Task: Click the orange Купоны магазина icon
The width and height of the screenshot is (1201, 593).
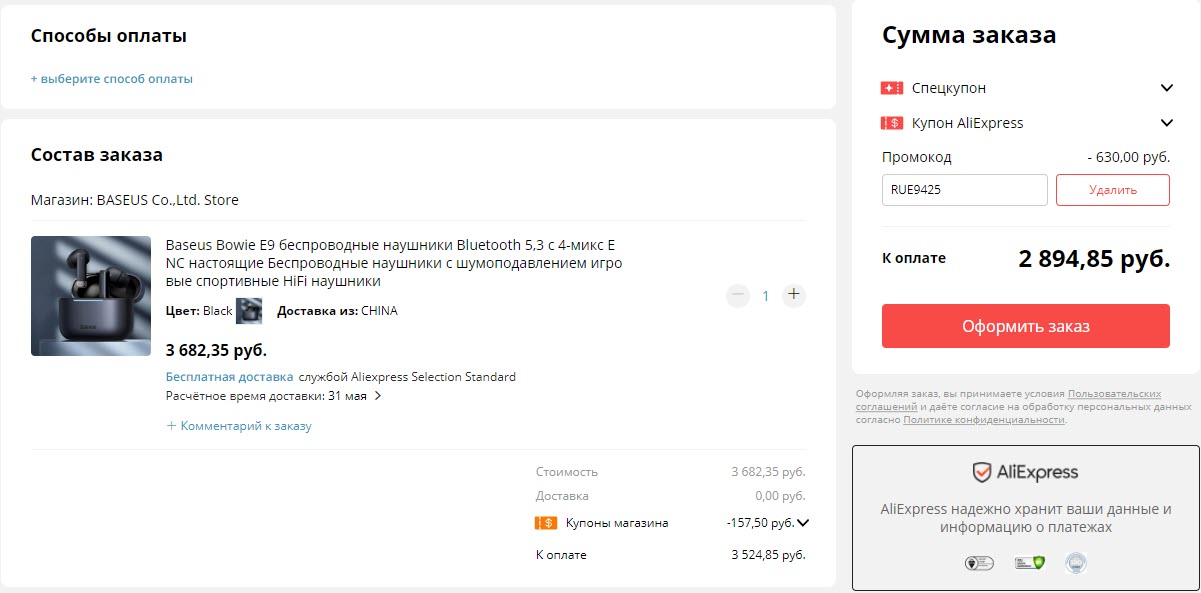Action: (x=546, y=523)
